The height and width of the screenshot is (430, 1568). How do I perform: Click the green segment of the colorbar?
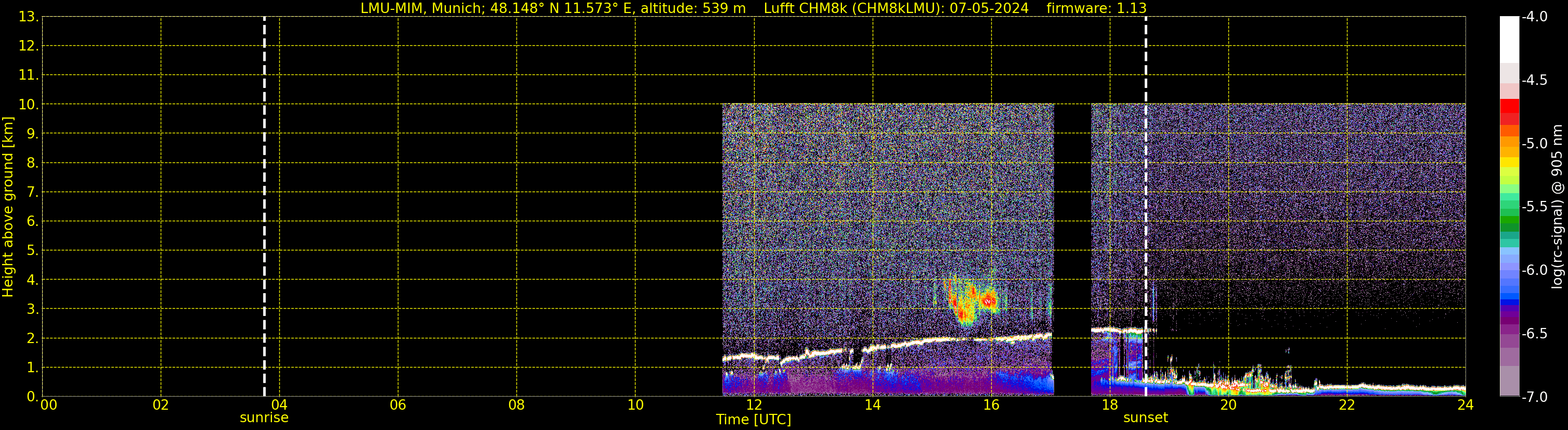tap(1510, 221)
